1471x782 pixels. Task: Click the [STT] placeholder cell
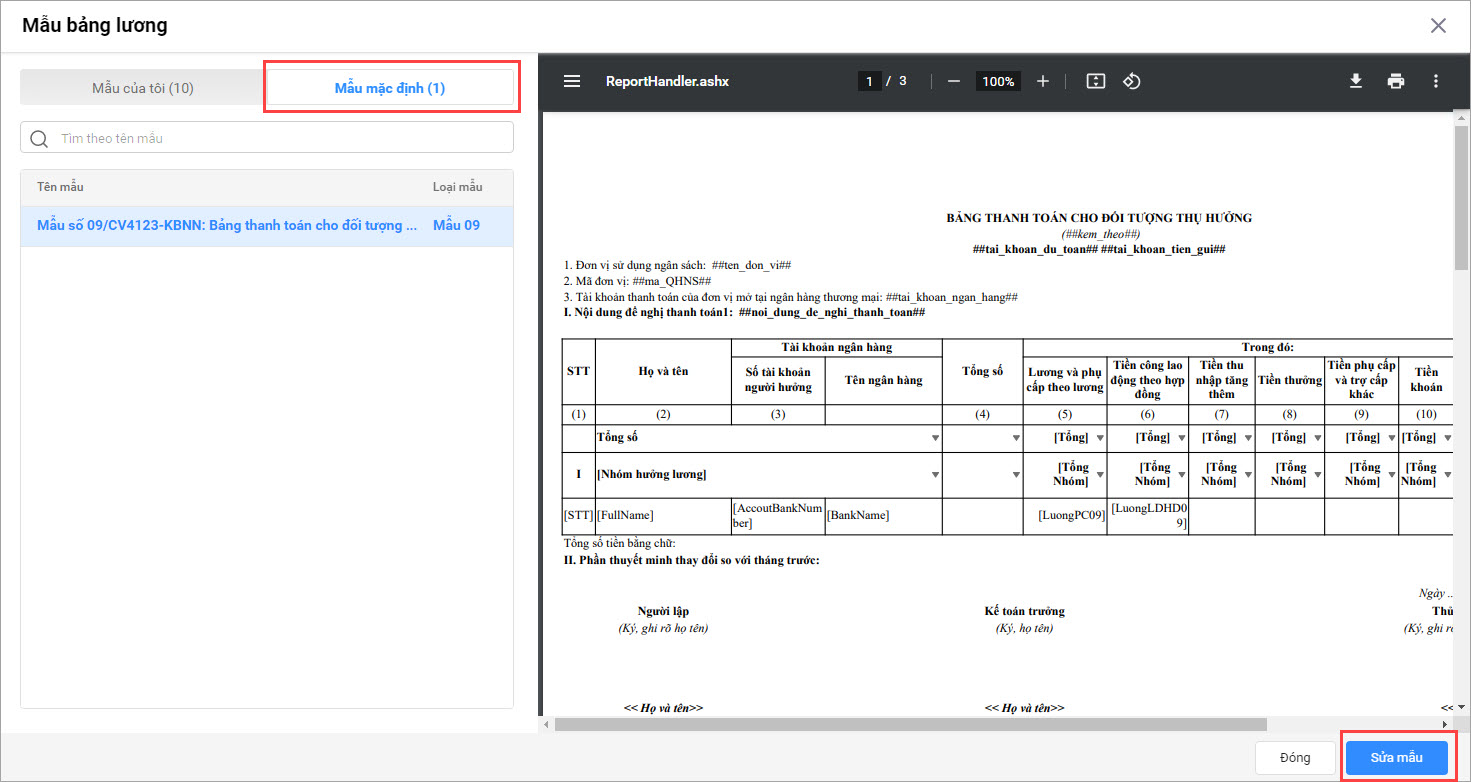(578, 515)
